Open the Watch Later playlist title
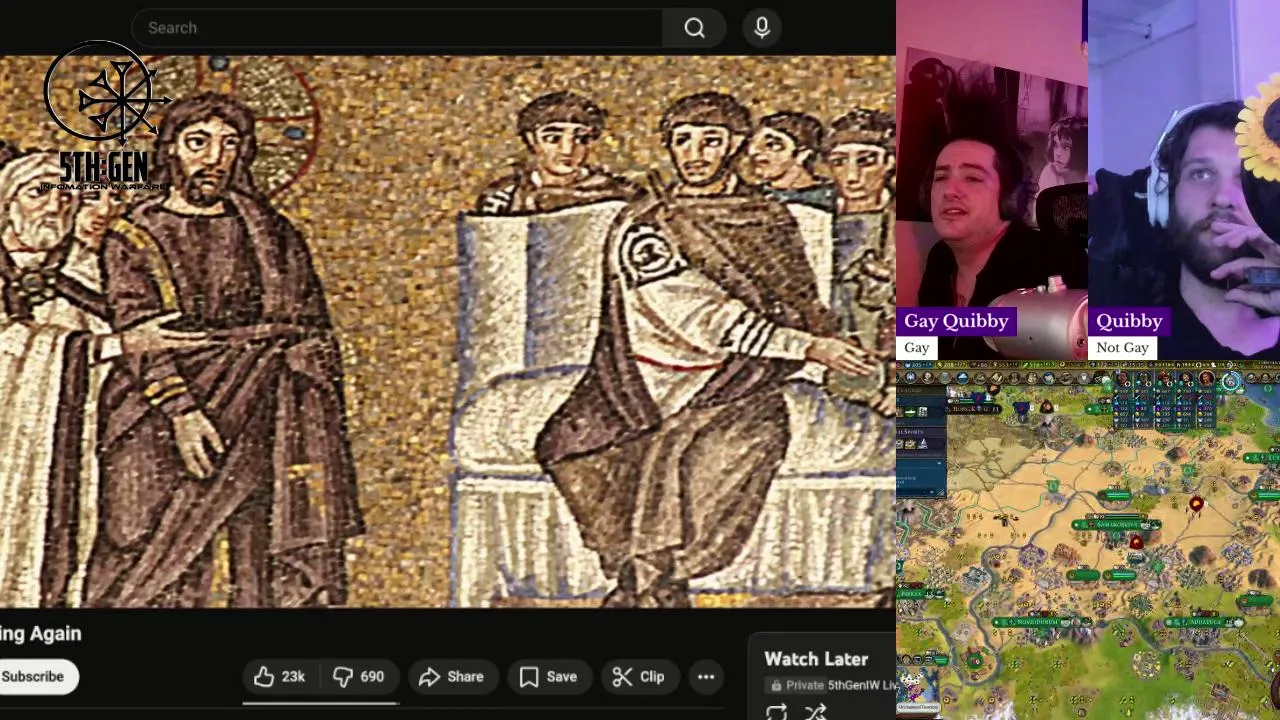The width and height of the screenshot is (1280, 720). tap(816, 659)
